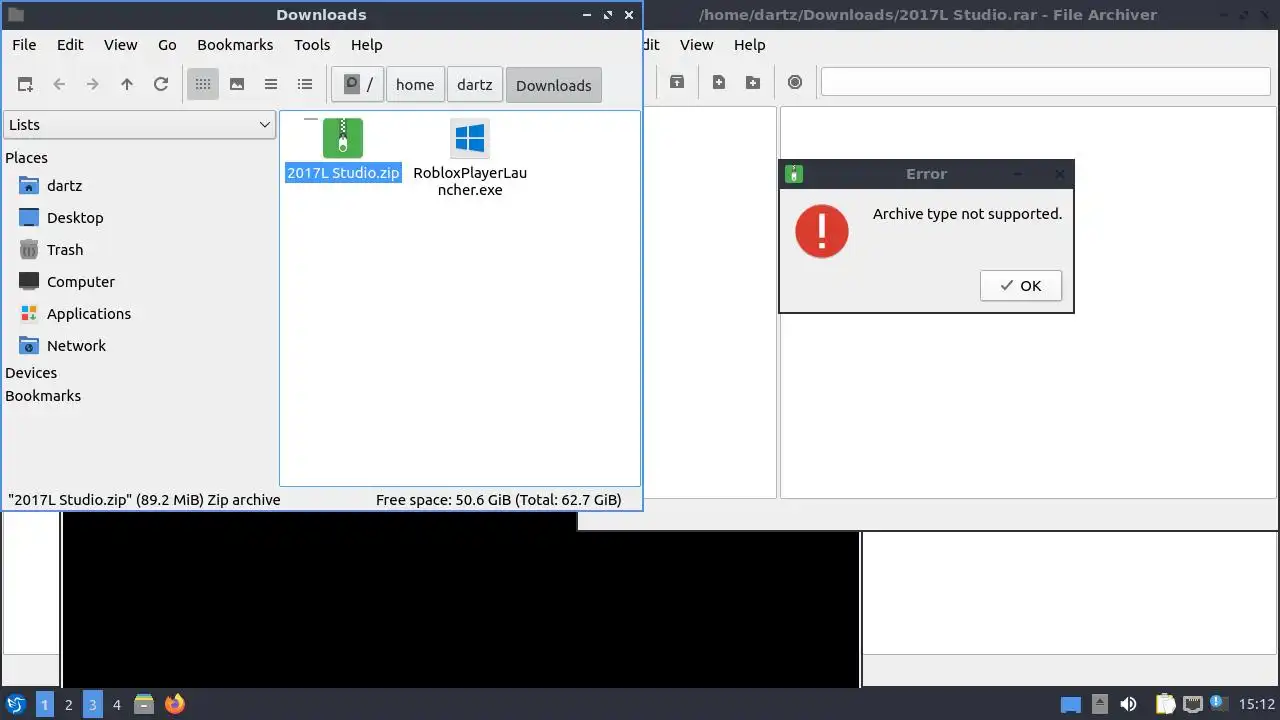The height and width of the screenshot is (720, 1280).
Task: Select the RobloxPlayerLauncher.exe file icon
Action: click(x=470, y=138)
